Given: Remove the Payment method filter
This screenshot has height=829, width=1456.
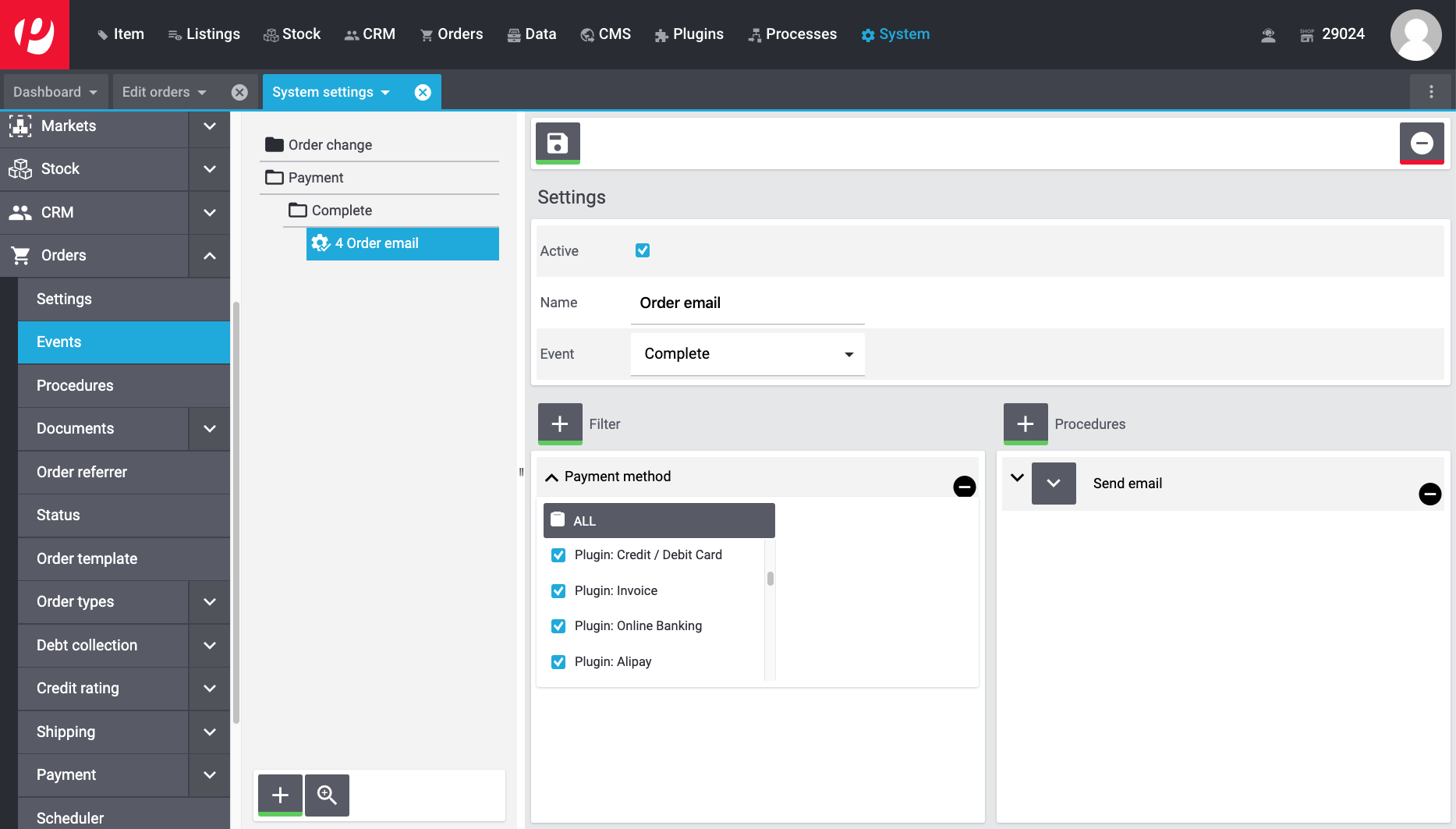Looking at the screenshot, I should [x=964, y=487].
